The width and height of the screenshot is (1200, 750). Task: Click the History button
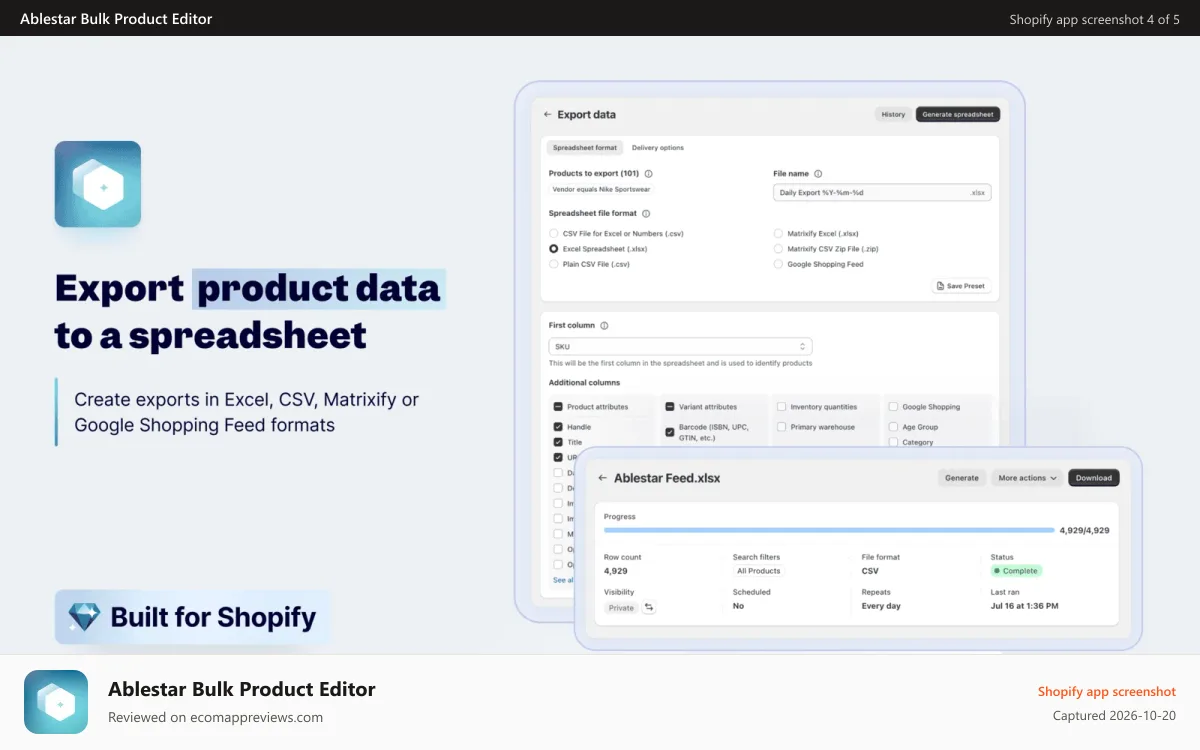pos(893,115)
